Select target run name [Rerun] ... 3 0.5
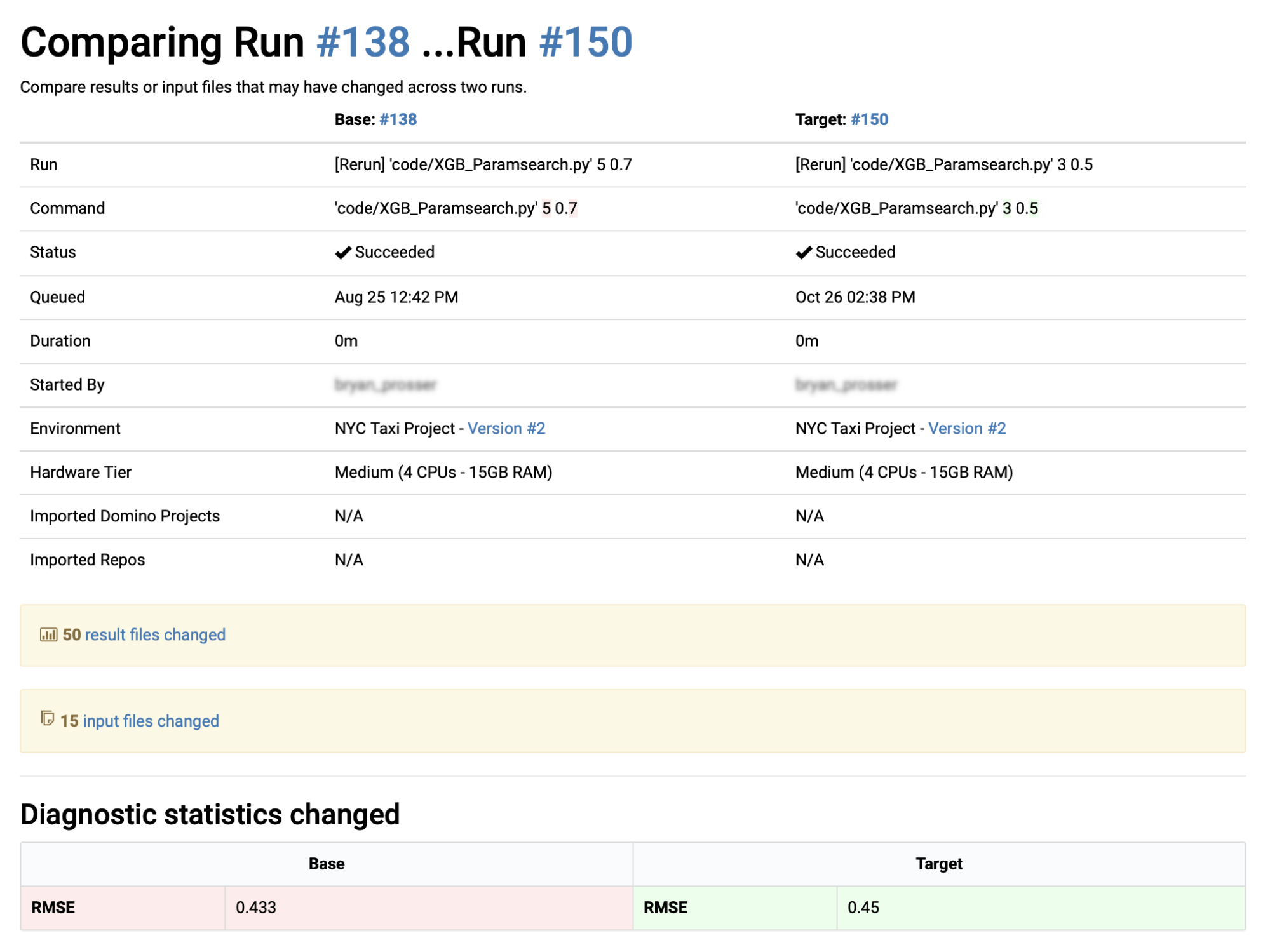Screen dimensions: 1270x952 tap(944, 164)
